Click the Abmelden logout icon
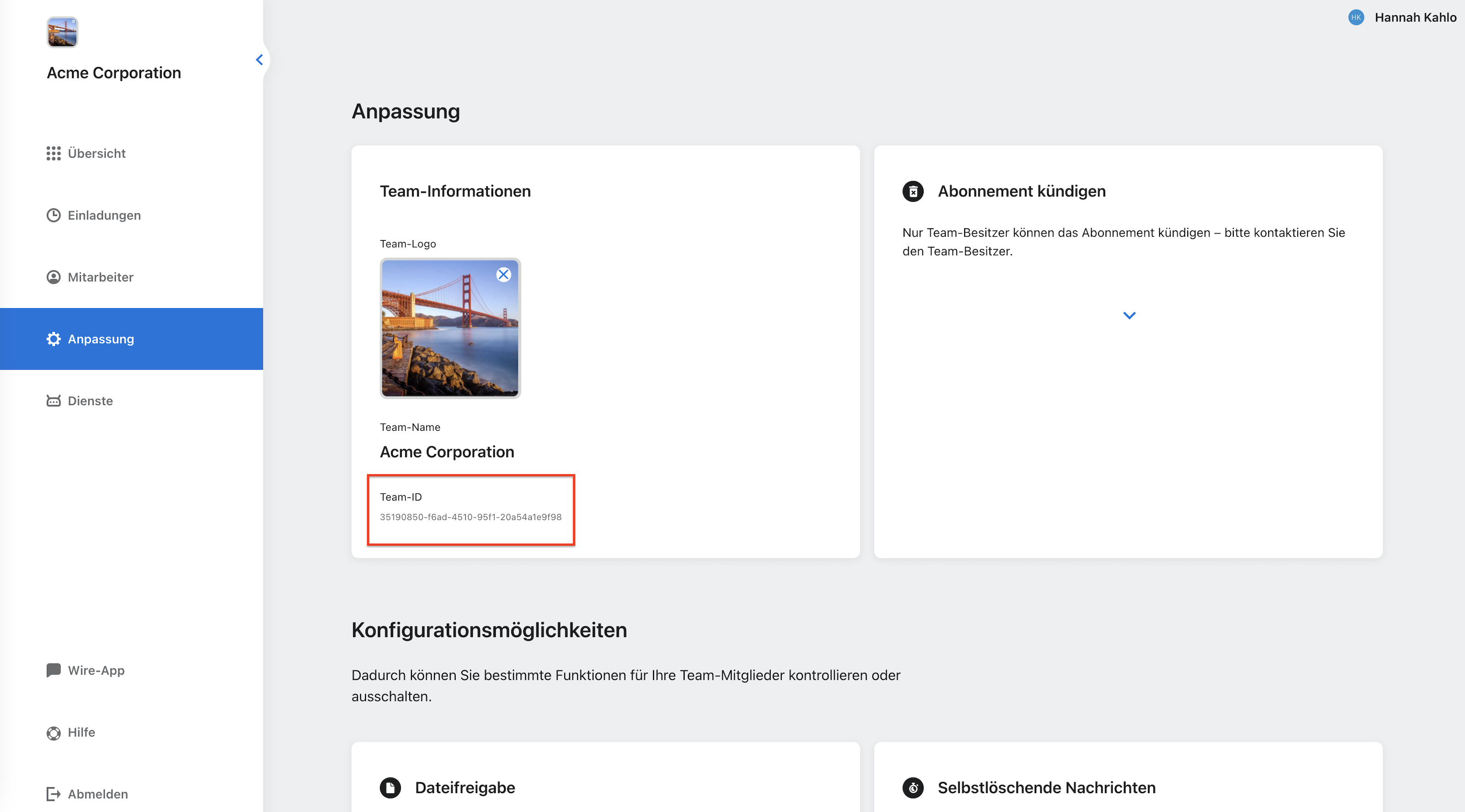 (53, 795)
